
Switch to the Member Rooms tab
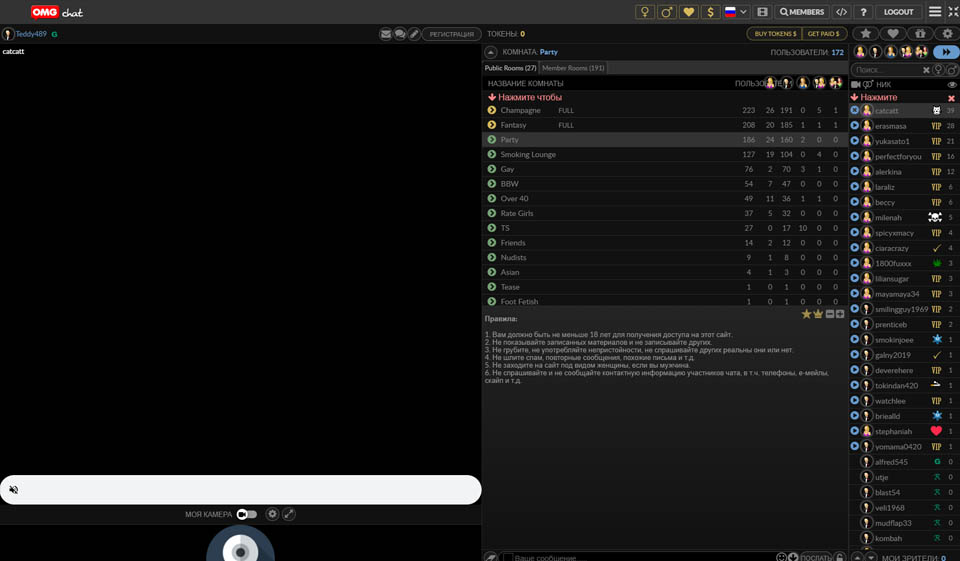point(573,68)
